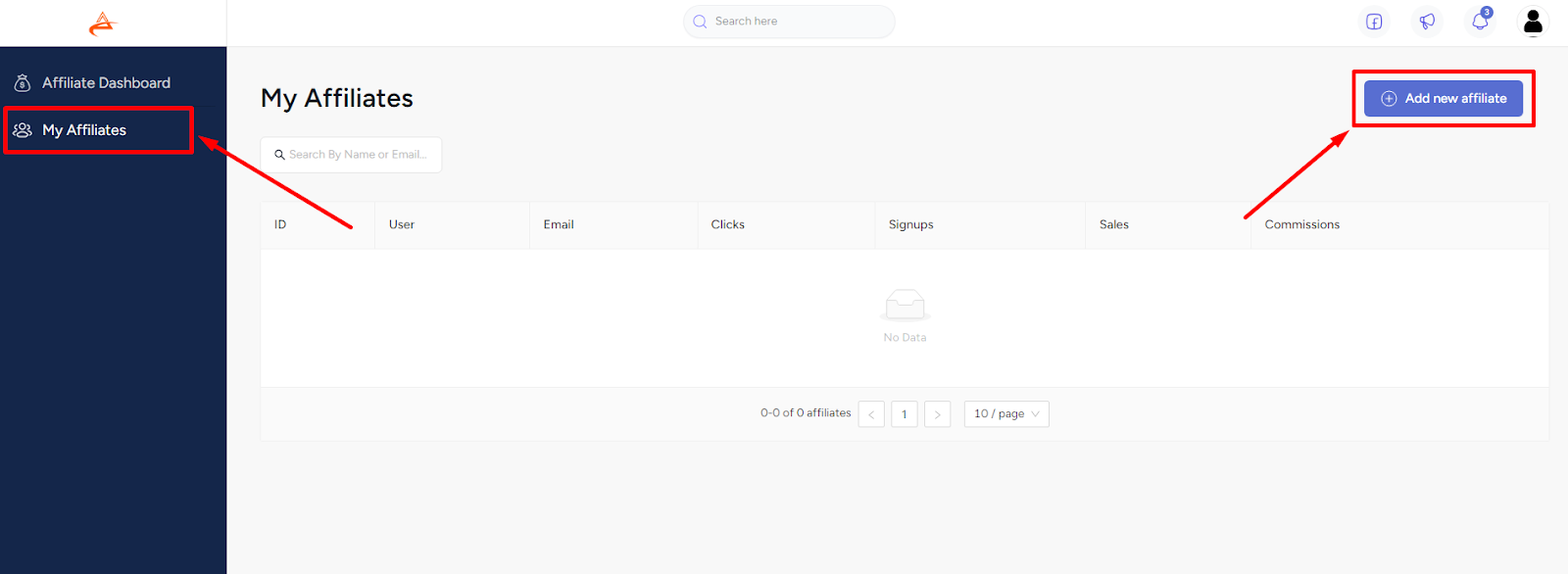The height and width of the screenshot is (574, 1568).
Task: Go to previous page arrow
Action: click(x=871, y=414)
